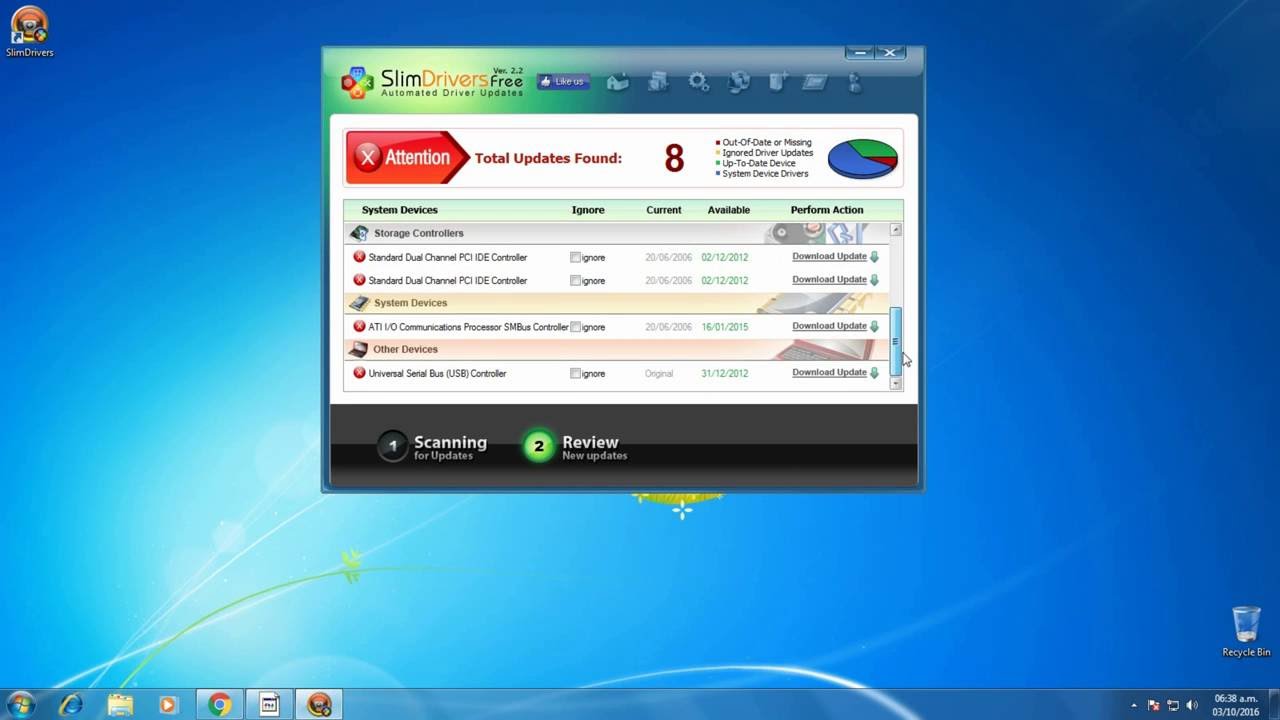Click red error icon beside USB Controller

pos(359,373)
